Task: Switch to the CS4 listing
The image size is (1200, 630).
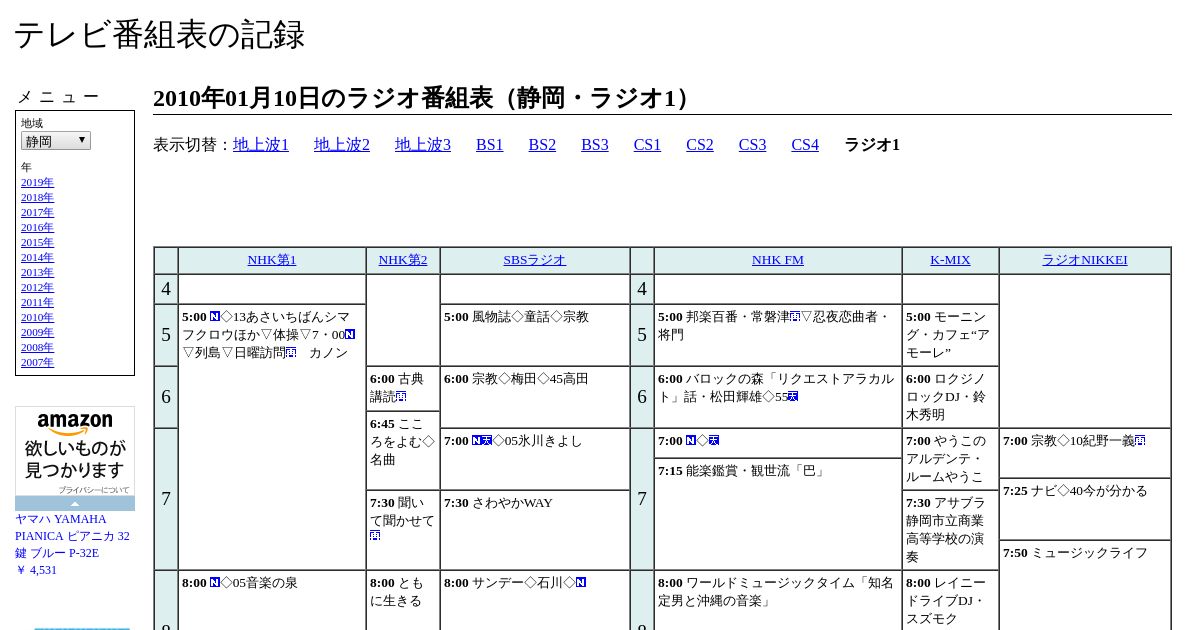Action: coord(805,145)
